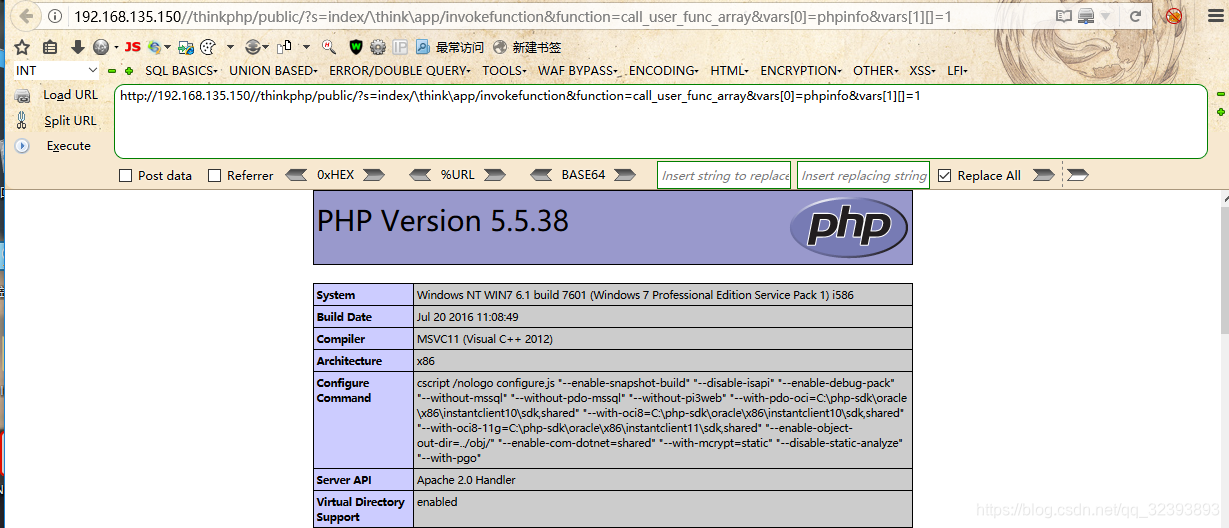
Task: Open the INT type dropdown
Action: 57,71
